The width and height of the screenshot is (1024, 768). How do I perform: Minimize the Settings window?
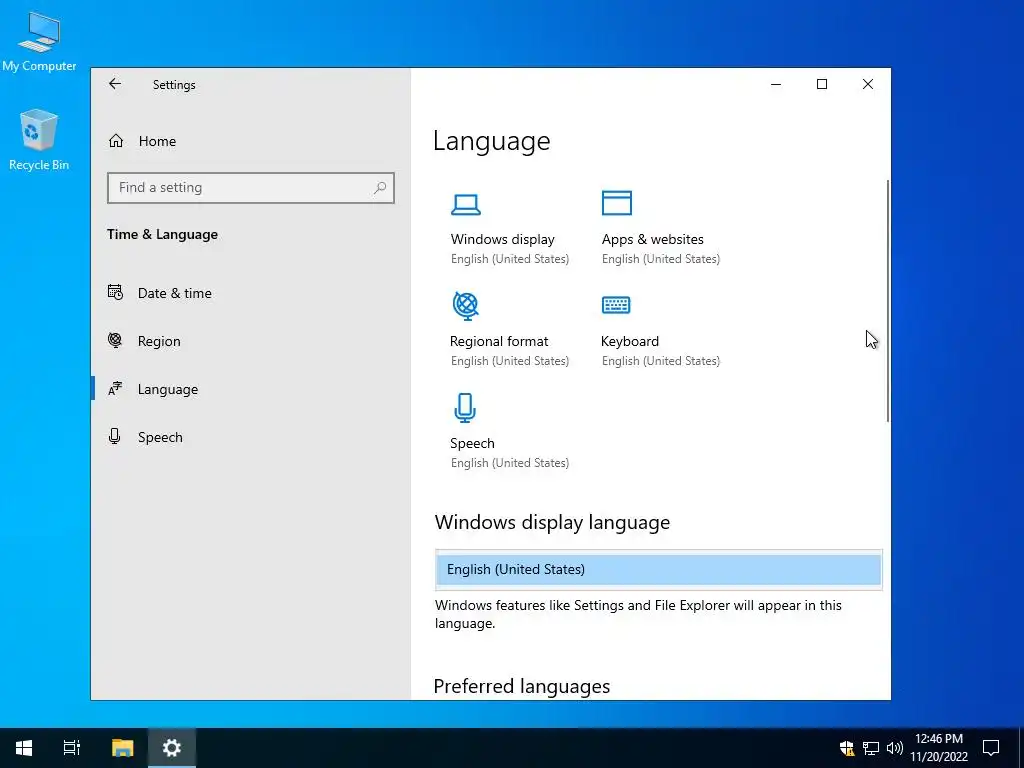(x=776, y=84)
